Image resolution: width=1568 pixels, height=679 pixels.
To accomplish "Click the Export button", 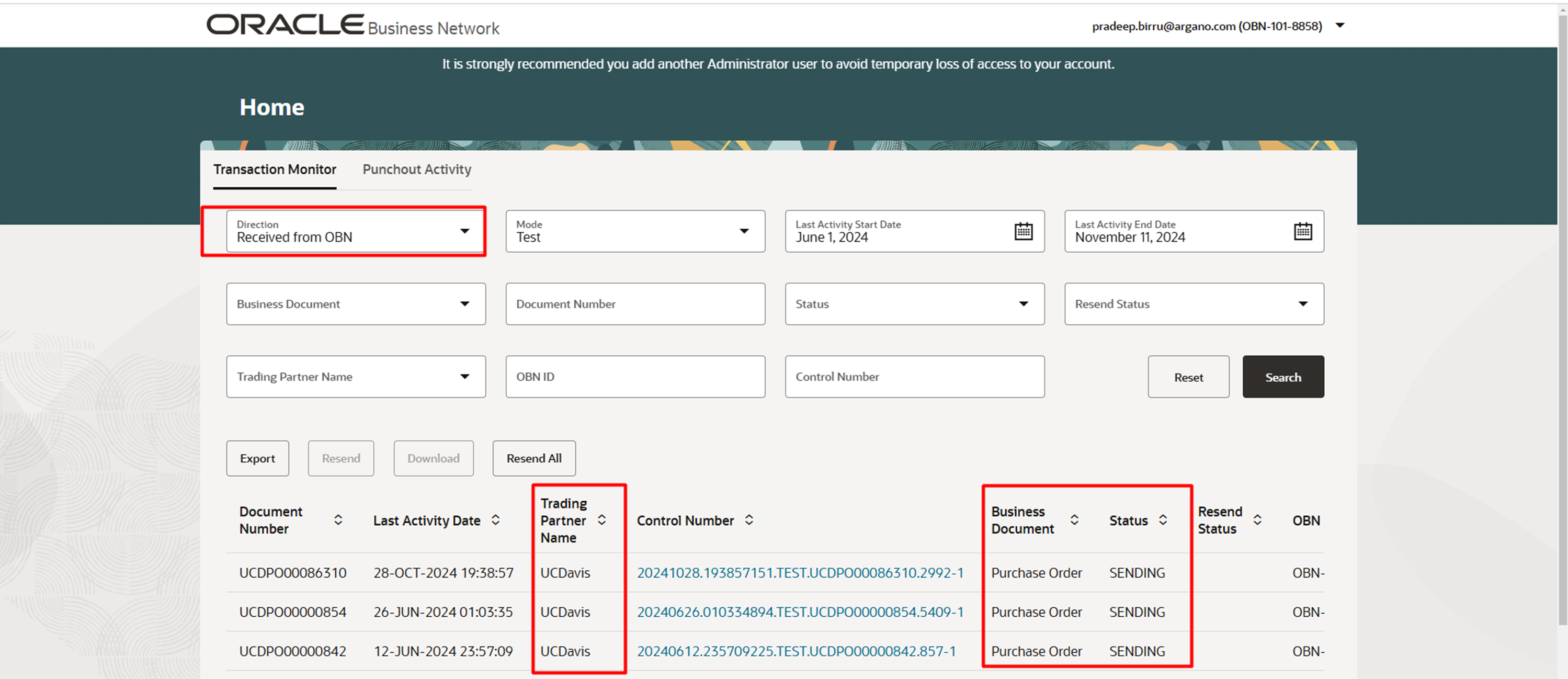I will [x=257, y=459].
